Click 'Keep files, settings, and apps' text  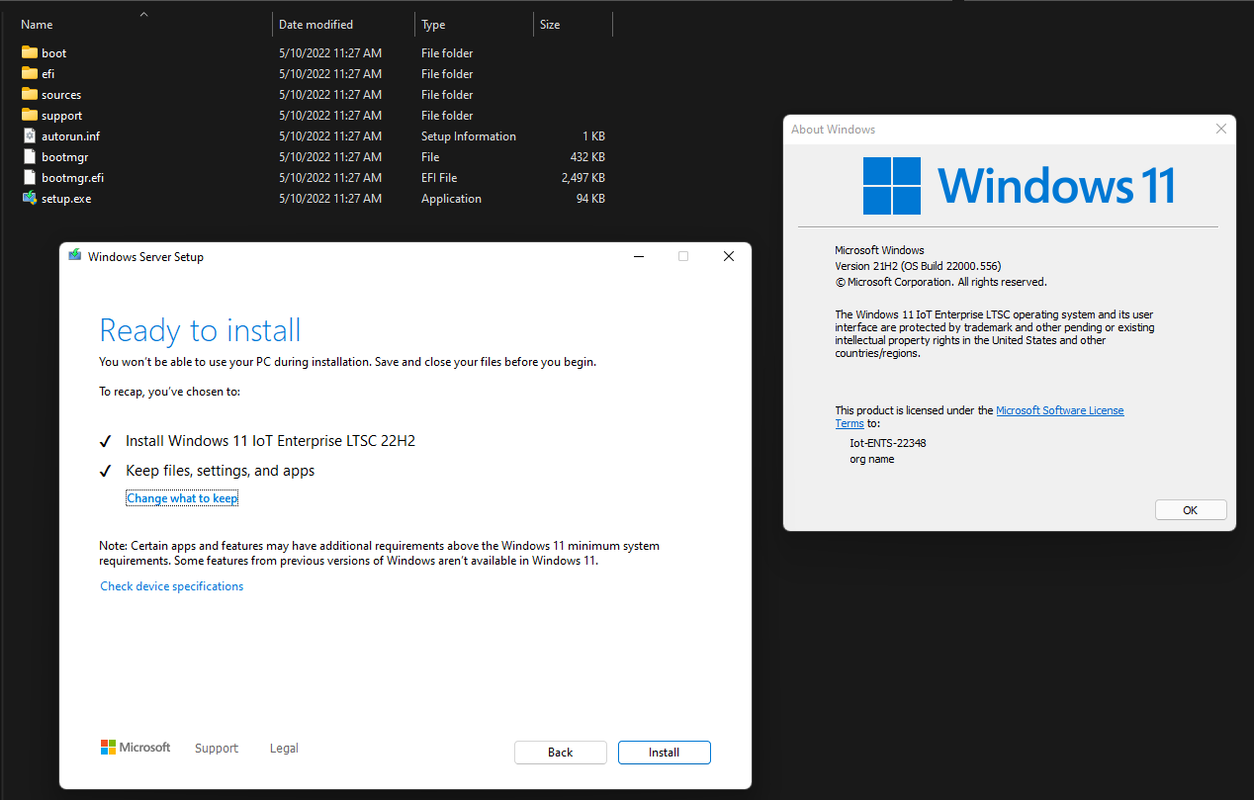click(x=220, y=471)
